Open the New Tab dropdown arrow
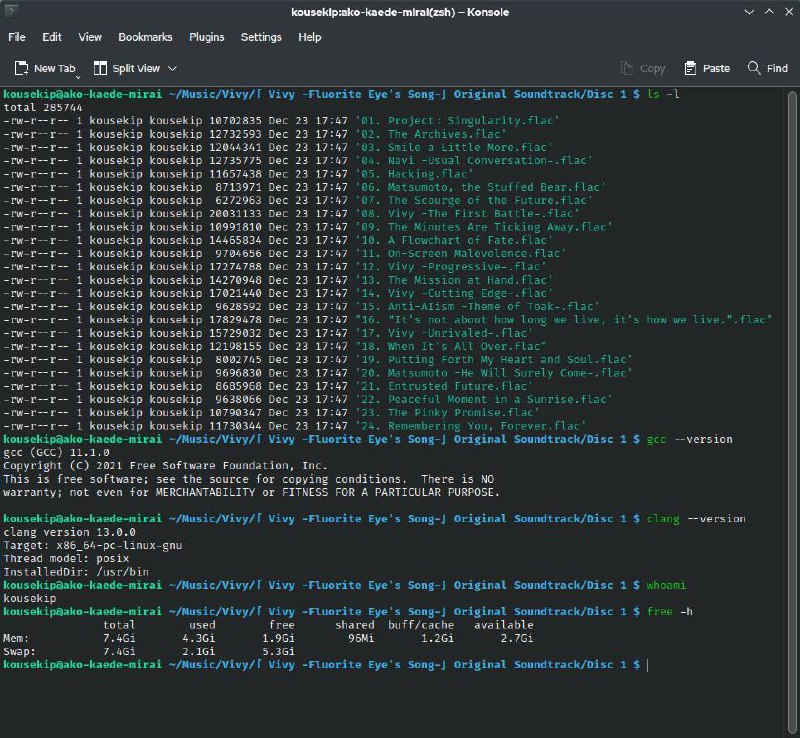Viewport: 800px width, 738px height. 78,77
